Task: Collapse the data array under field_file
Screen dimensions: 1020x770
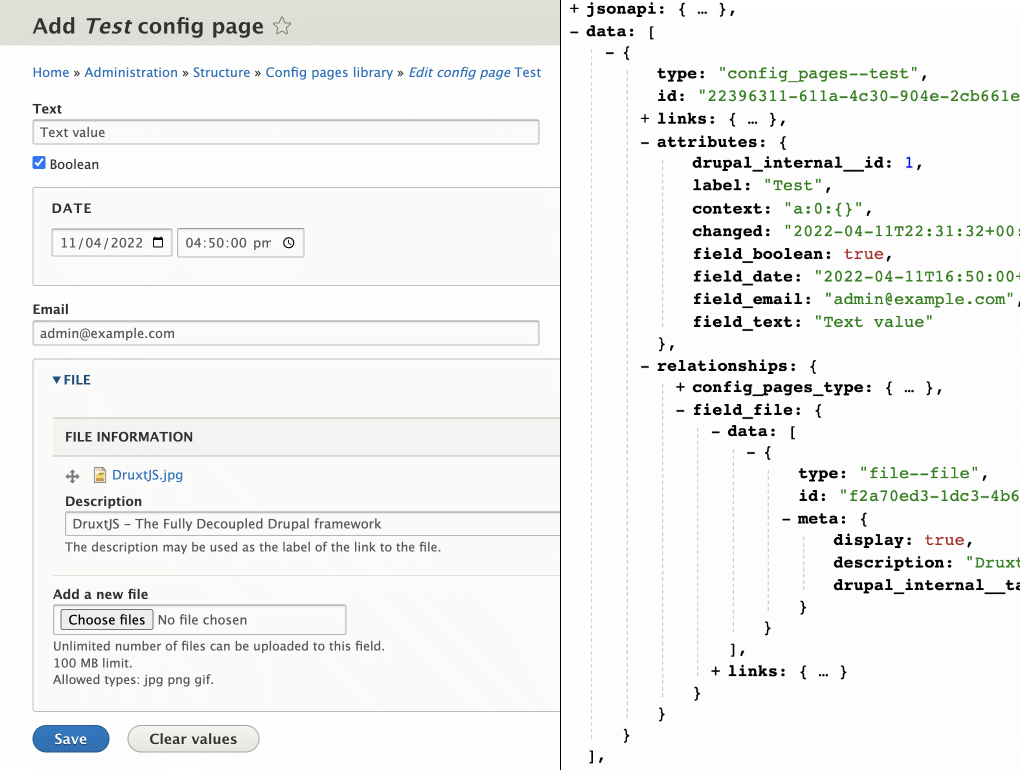Action: (x=716, y=431)
